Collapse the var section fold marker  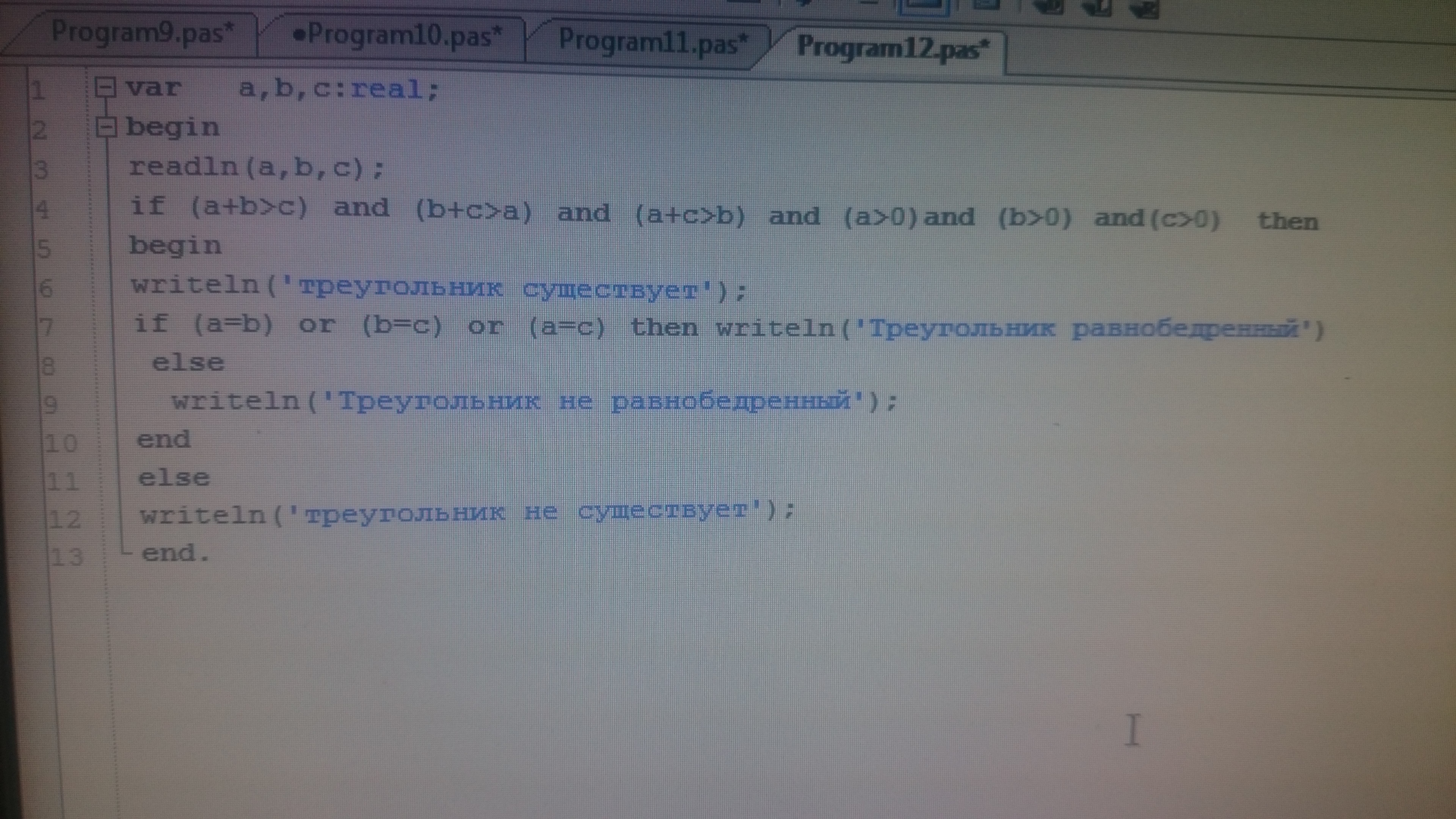coord(105,88)
